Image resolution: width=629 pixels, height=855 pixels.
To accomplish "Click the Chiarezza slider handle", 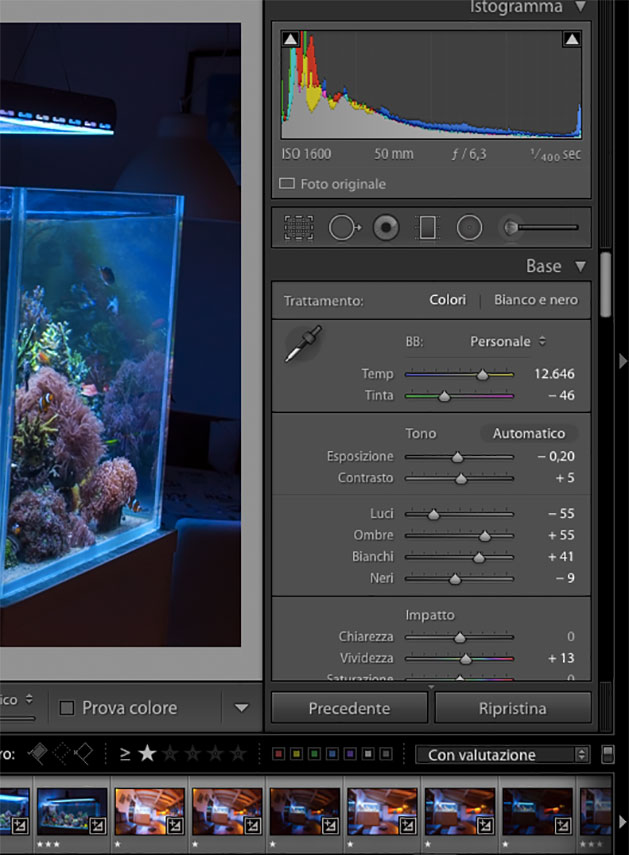I will tap(459, 637).
